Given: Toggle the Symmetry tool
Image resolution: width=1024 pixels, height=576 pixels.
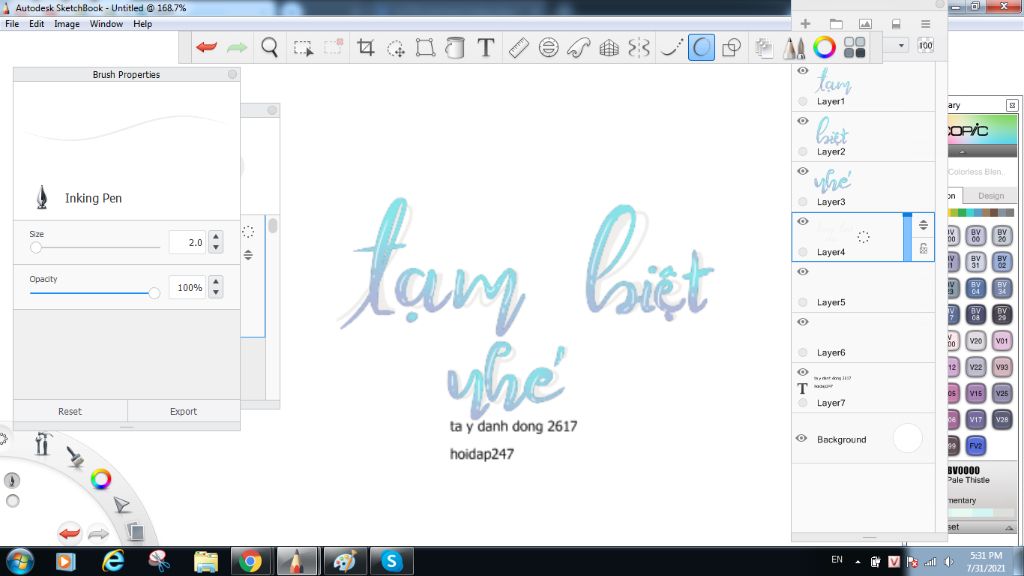Looking at the screenshot, I should pyautogui.click(x=639, y=47).
